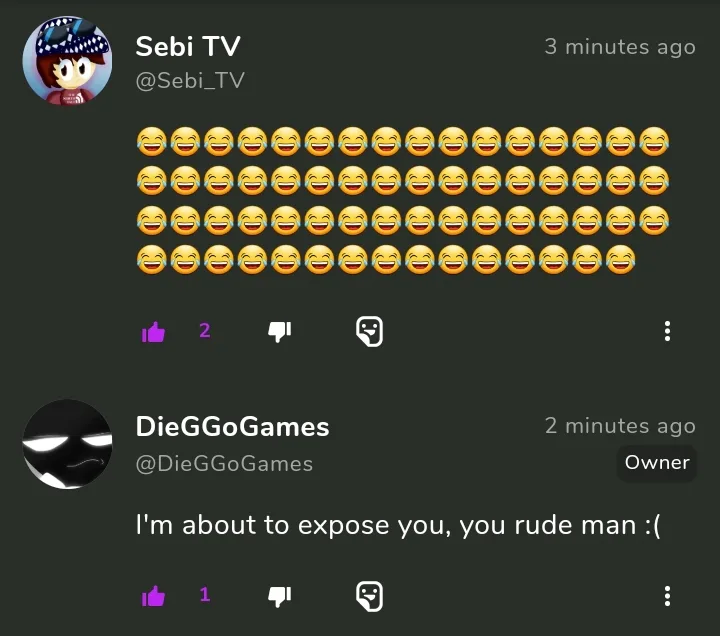Dislike Sebi TV's emoji comment
This screenshot has height=636, width=720.
(x=280, y=332)
